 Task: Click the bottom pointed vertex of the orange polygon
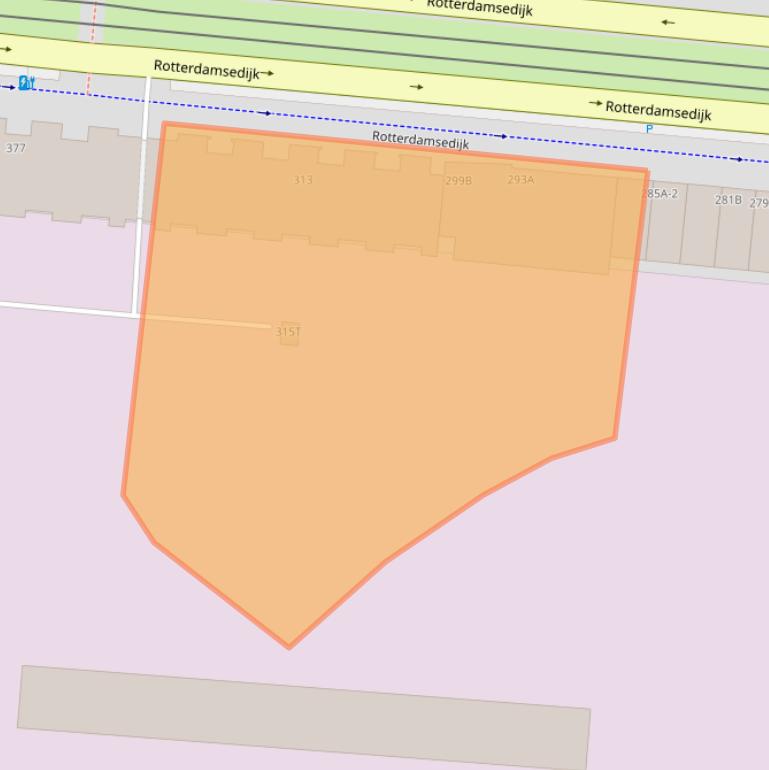289,647
